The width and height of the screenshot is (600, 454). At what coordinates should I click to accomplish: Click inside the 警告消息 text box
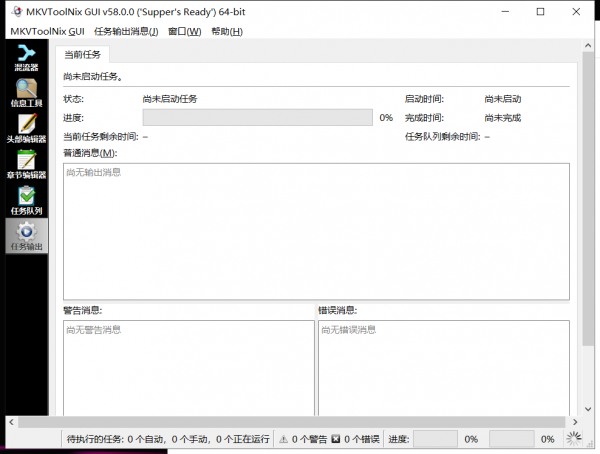tap(189, 368)
